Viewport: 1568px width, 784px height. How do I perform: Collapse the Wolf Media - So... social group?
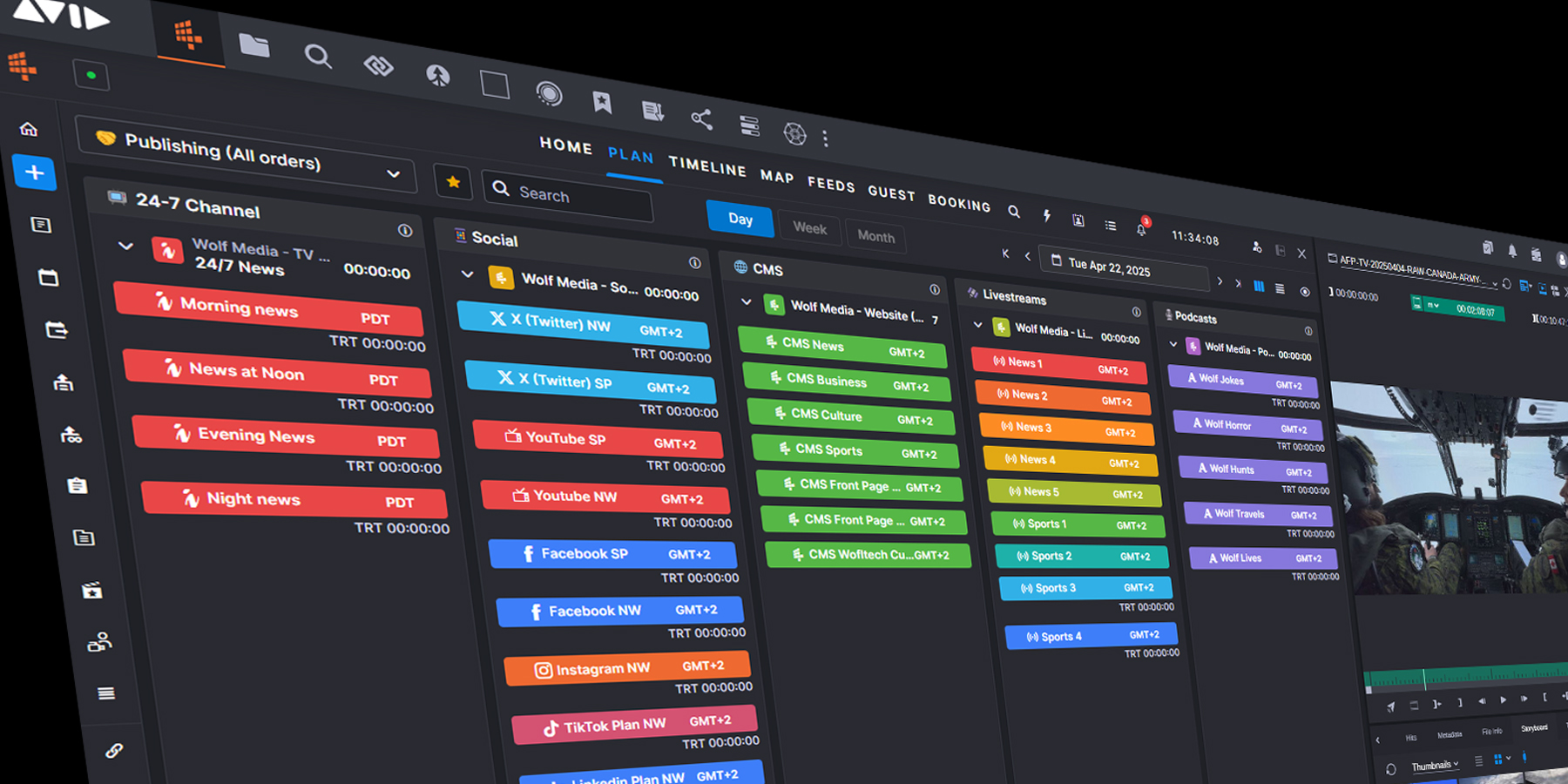click(x=467, y=274)
